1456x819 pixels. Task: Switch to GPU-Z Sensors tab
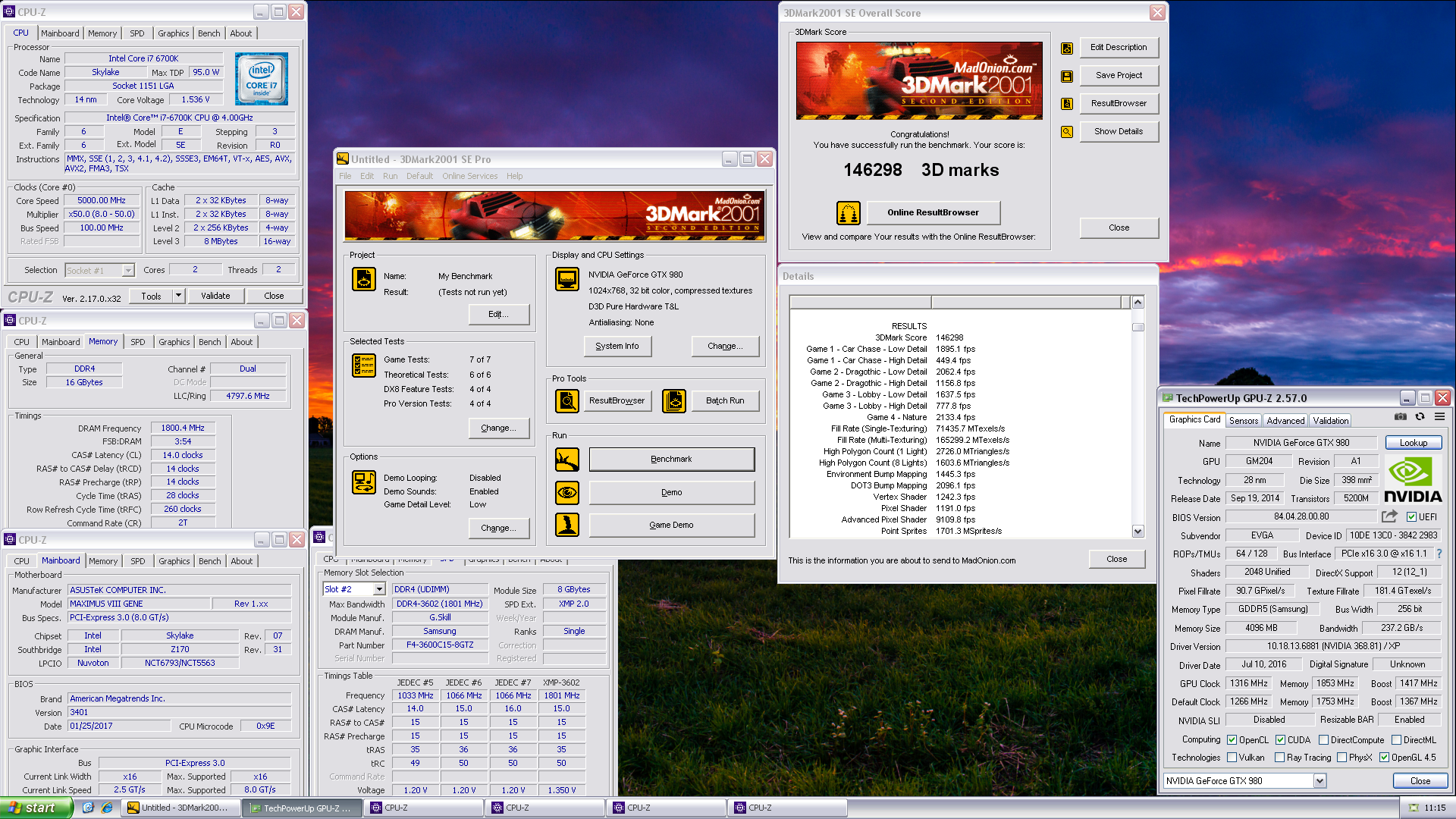pos(1244,421)
